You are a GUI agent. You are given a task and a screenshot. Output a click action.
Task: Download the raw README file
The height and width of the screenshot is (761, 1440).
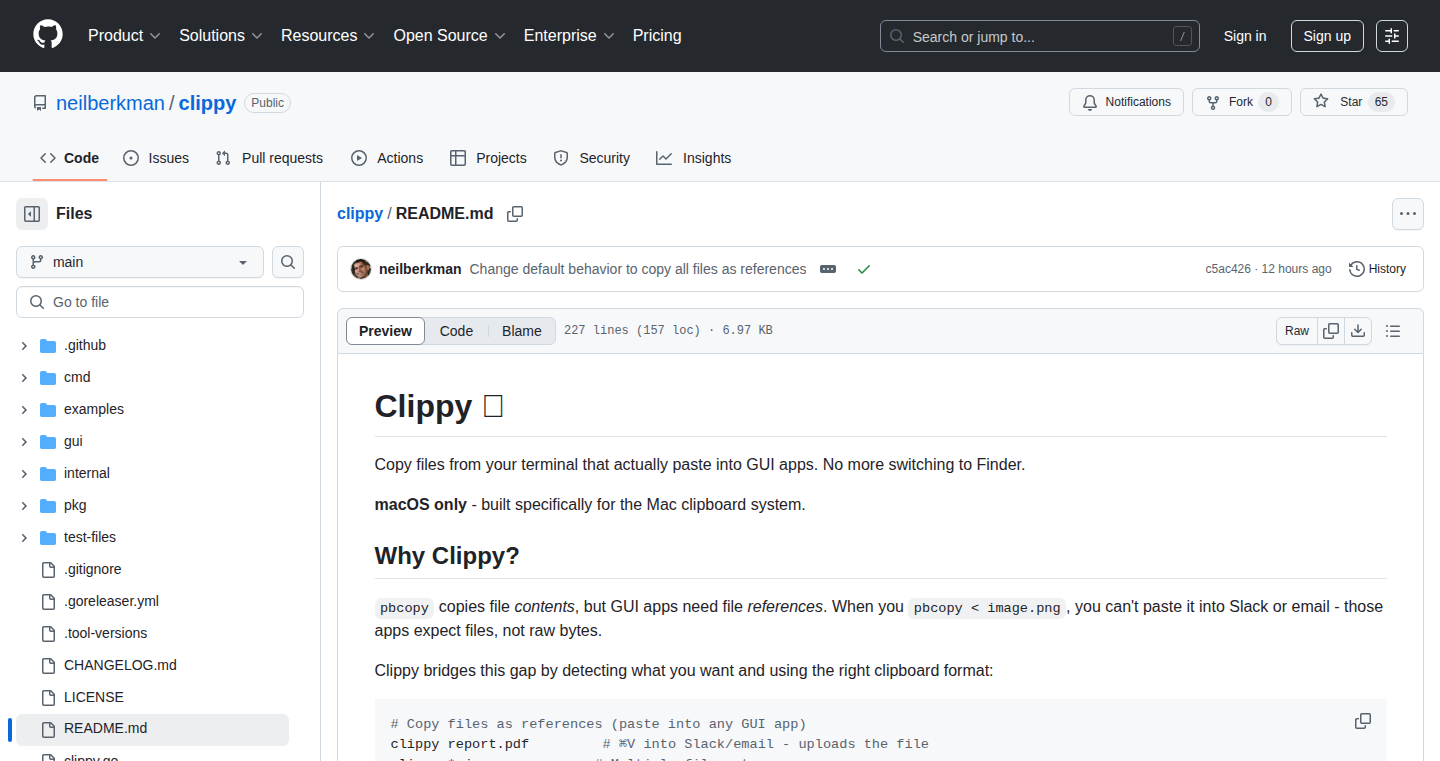tap(1358, 331)
